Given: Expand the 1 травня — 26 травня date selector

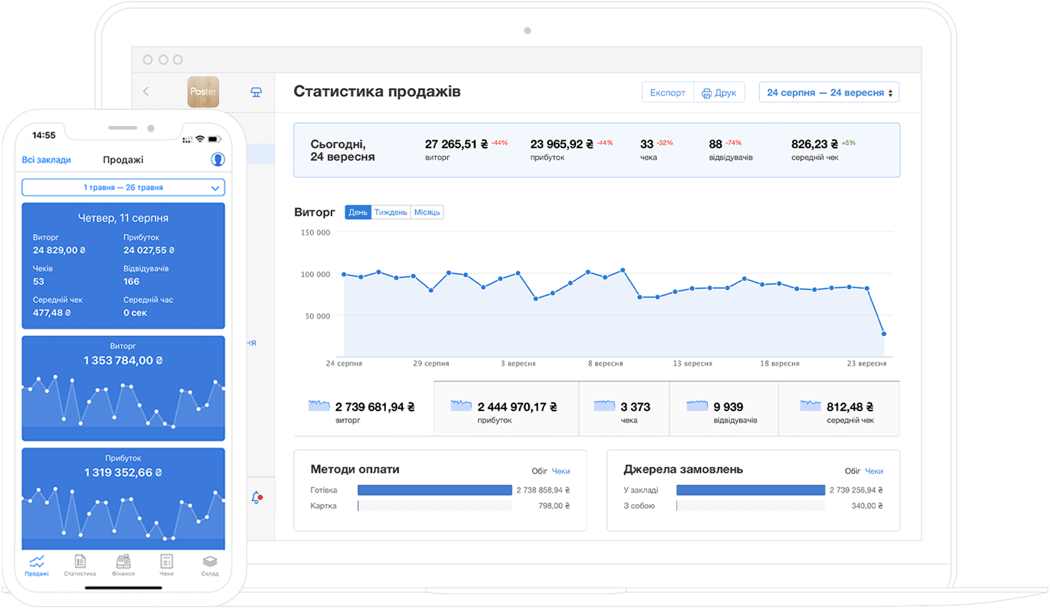Looking at the screenshot, I should coord(123,187).
